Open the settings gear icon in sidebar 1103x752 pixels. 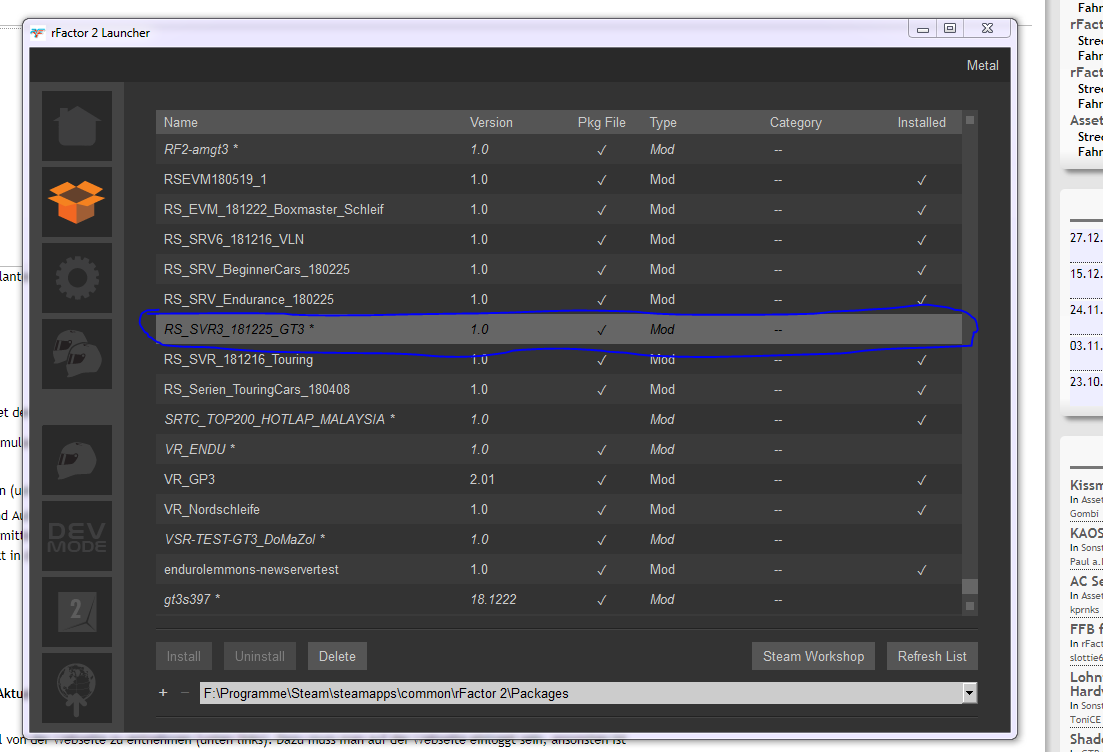tap(77, 277)
